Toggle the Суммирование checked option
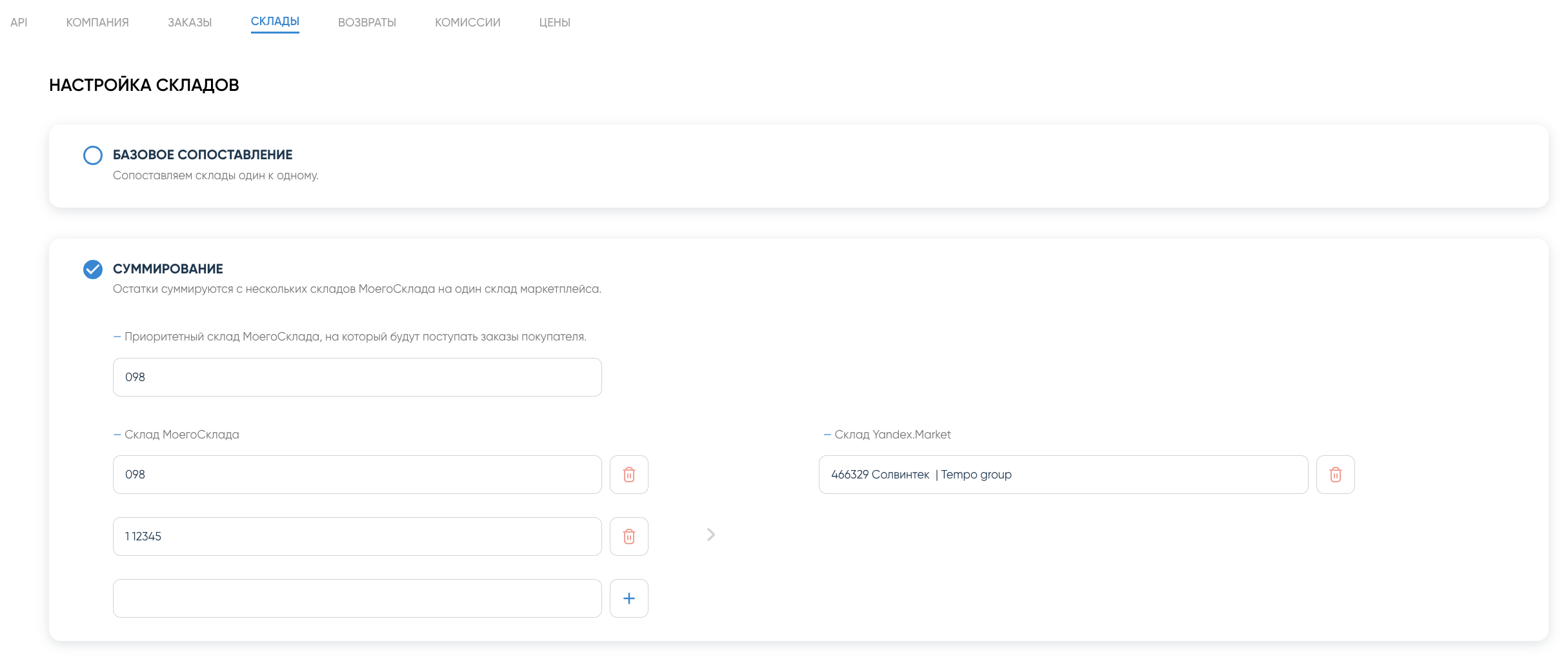The width and height of the screenshot is (1568, 659). pyautogui.click(x=93, y=270)
